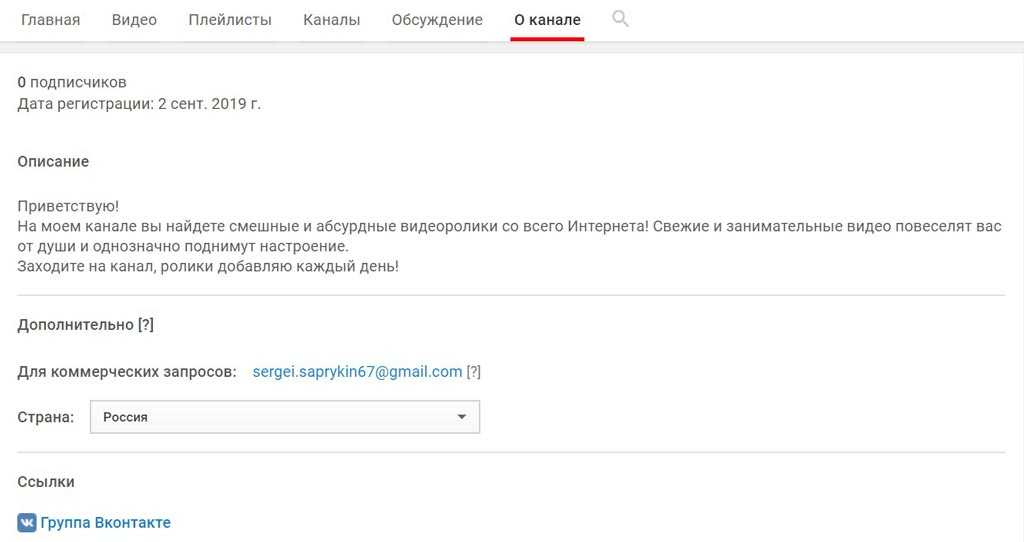Select the О канале tab

(547, 20)
